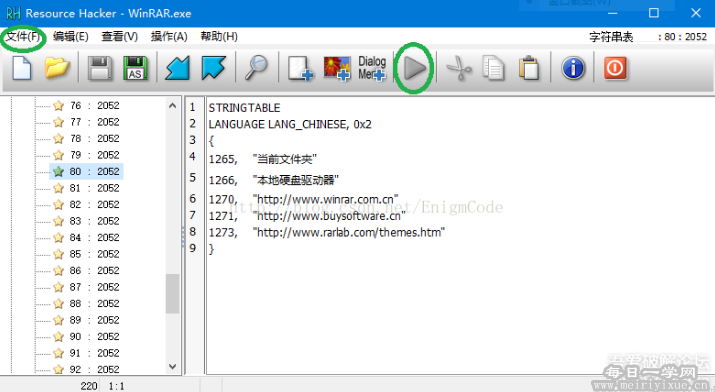
Task: Click the winrar.com.cn line in editor
Action: 304,199
